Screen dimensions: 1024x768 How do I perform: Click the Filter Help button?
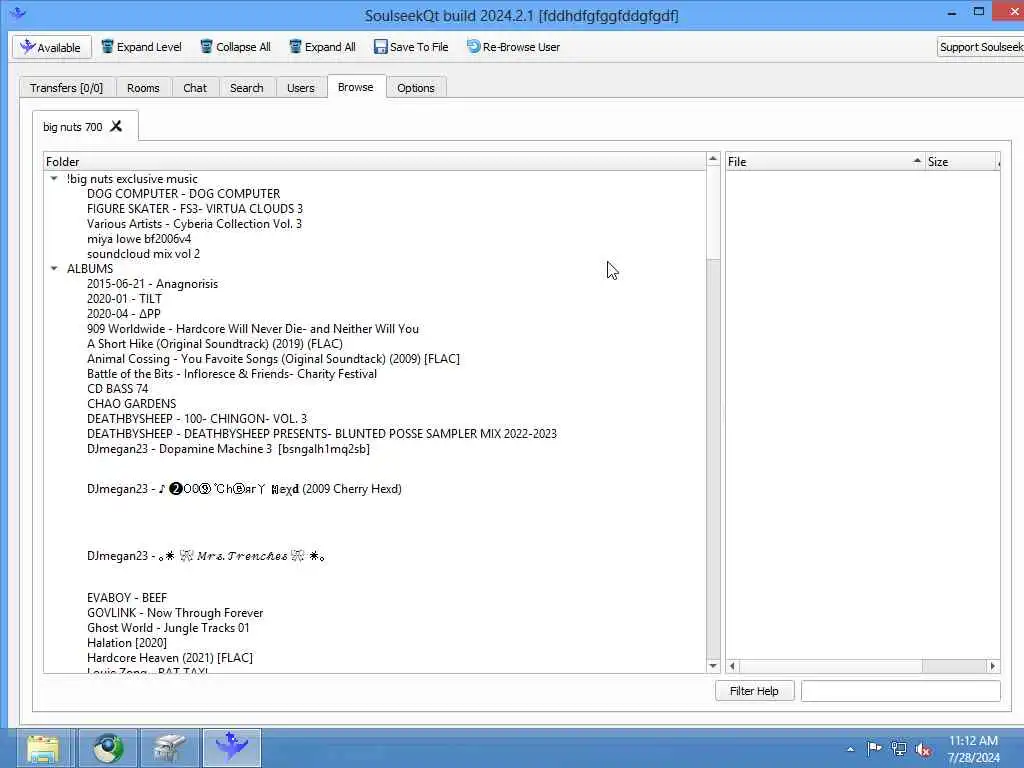(x=754, y=691)
